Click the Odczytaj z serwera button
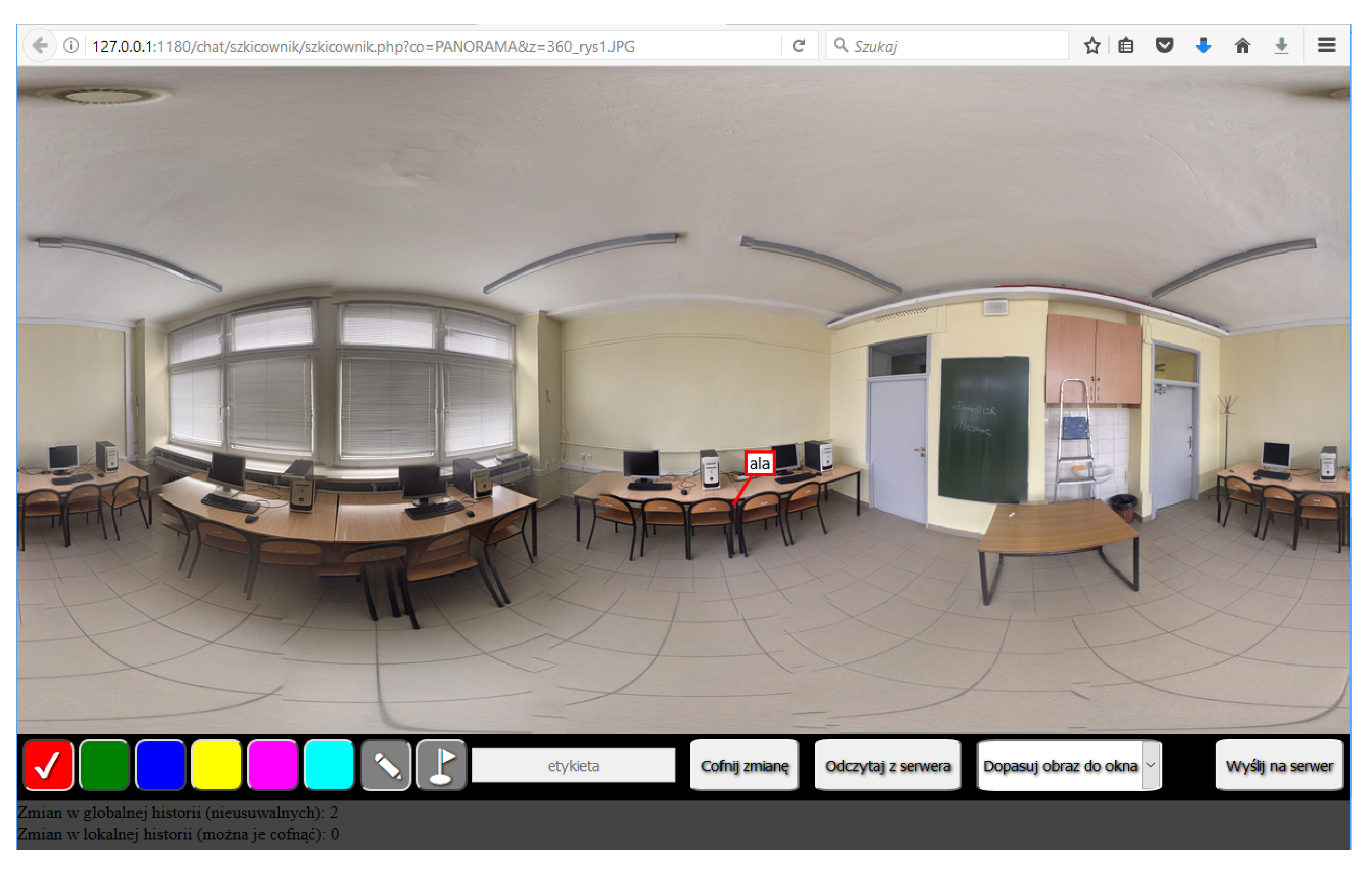The width and height of the screenshot is (1372, 870). [887, 765]
